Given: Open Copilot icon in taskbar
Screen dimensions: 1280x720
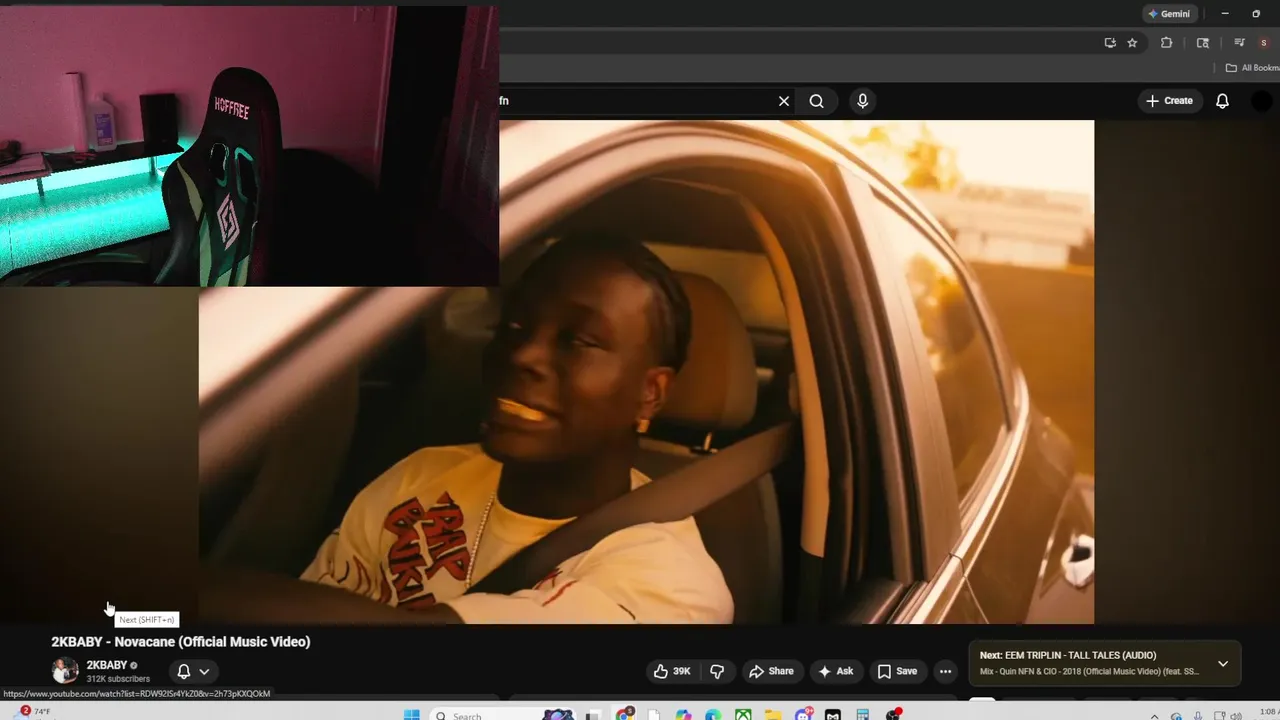Looking at the screenshot, I should point(683,715).
